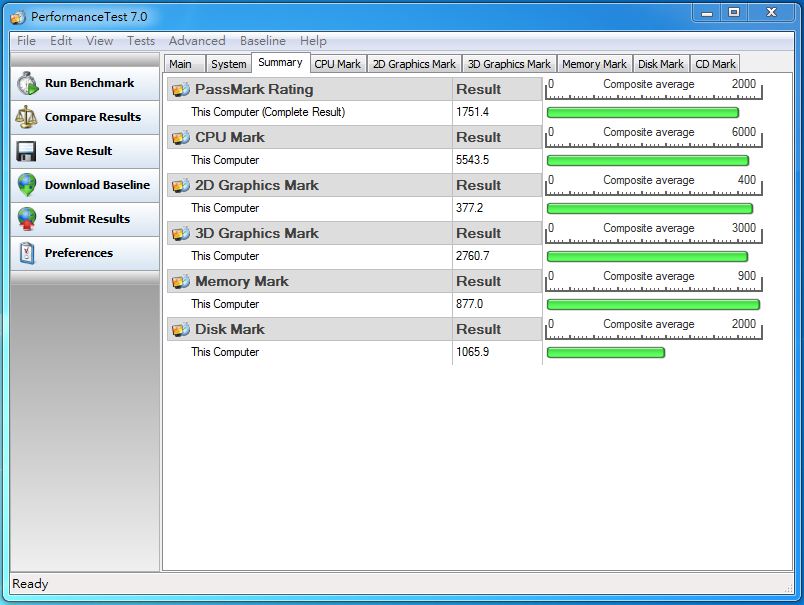Click the PerformanceTest title bar app icon
Viewport: 804px width, 605px height.
pos(17,17)
